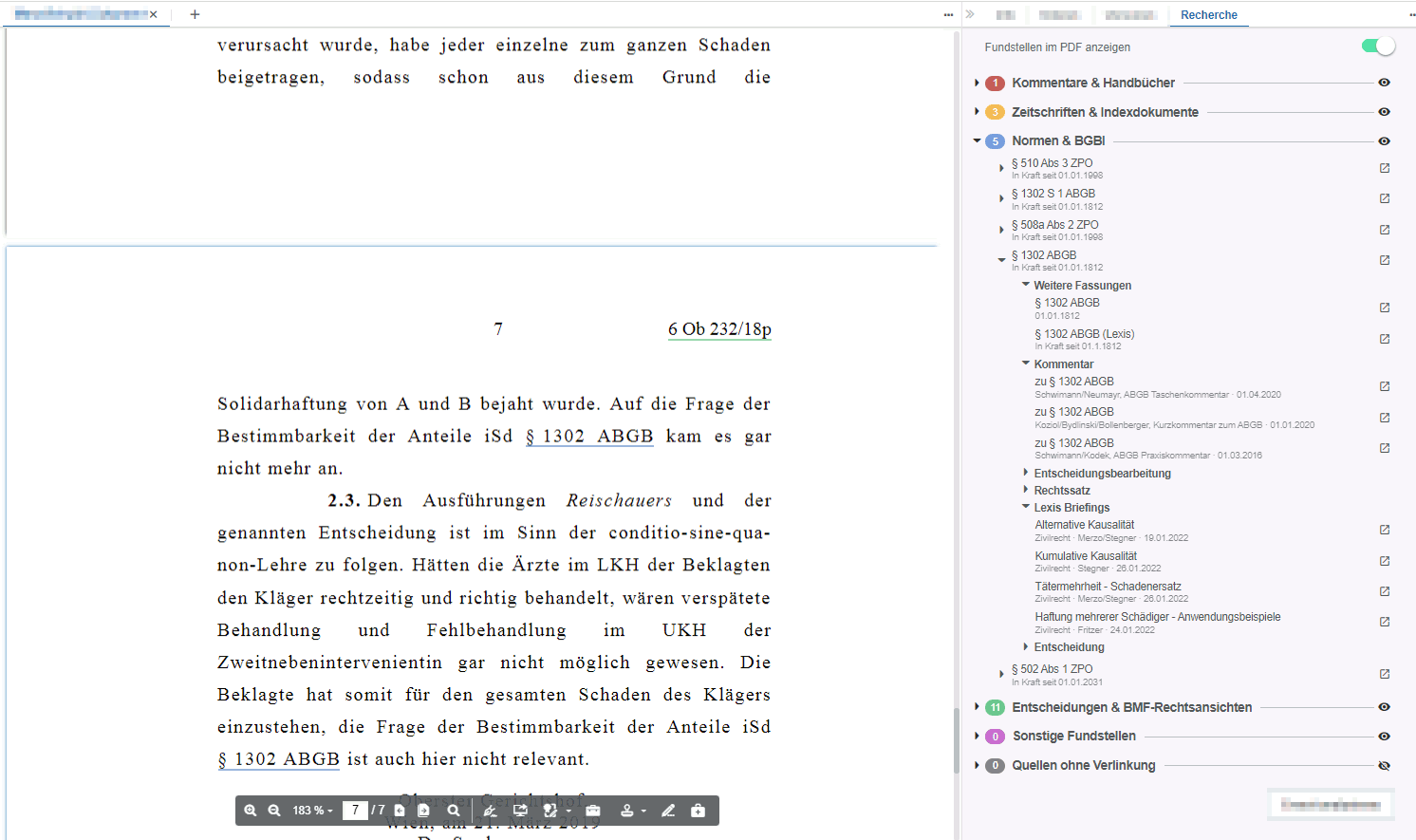Open Tätermehrheit - Schadenersatz briefing
Viewport: 1416px width, 840px height.
point(1108,587)
